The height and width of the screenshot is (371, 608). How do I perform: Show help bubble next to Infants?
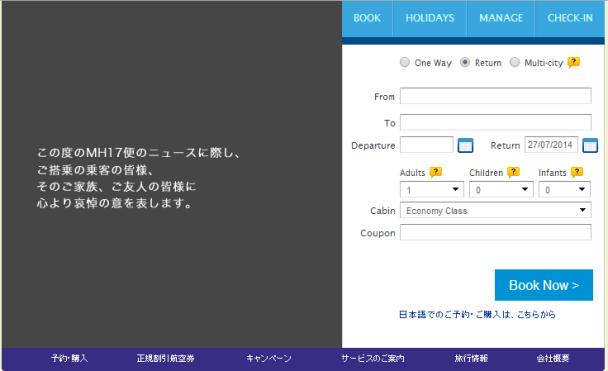(577, 172)
